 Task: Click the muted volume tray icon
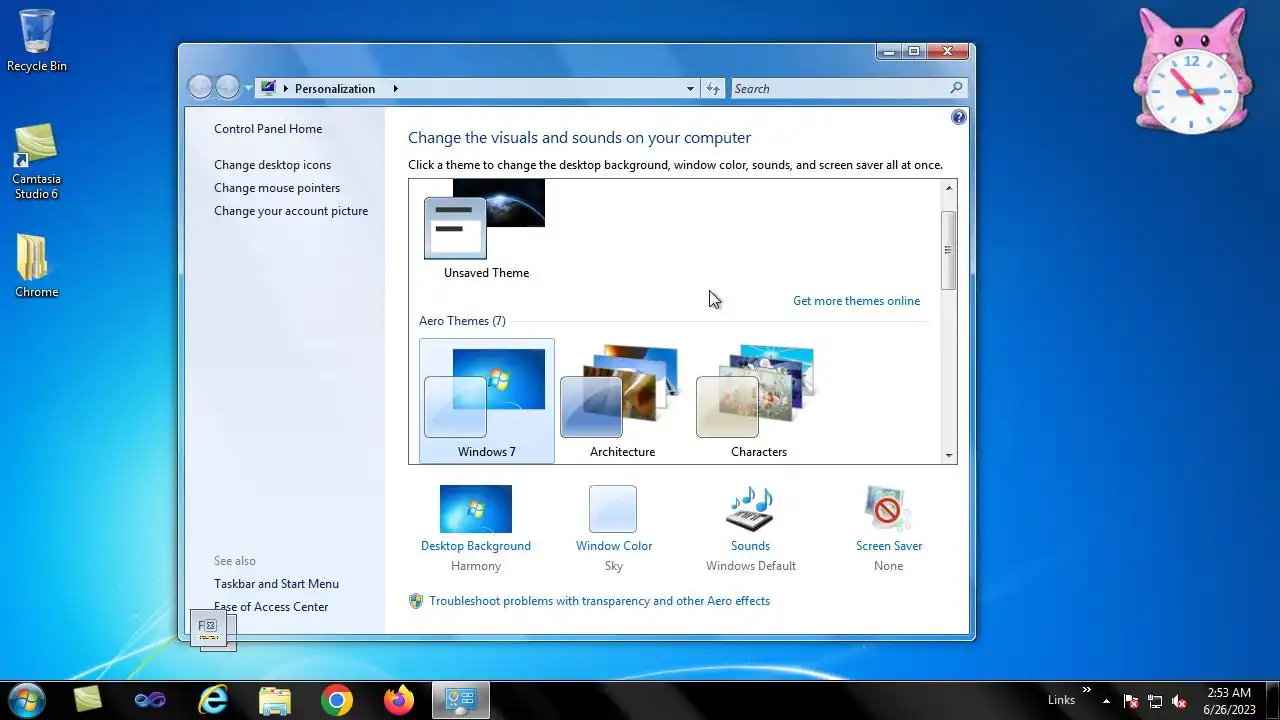1179,701
